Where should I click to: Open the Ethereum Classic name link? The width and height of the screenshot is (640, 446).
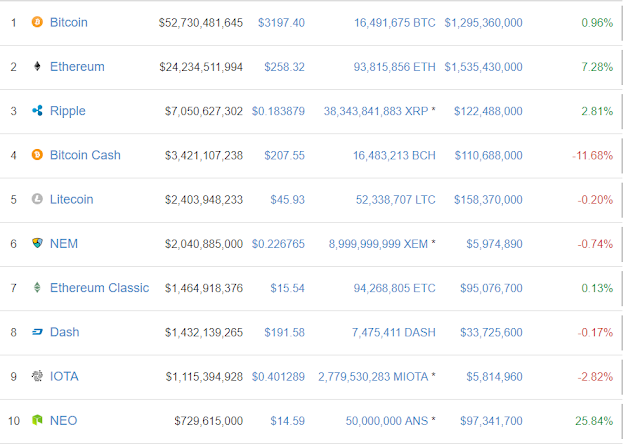(99, 288)
